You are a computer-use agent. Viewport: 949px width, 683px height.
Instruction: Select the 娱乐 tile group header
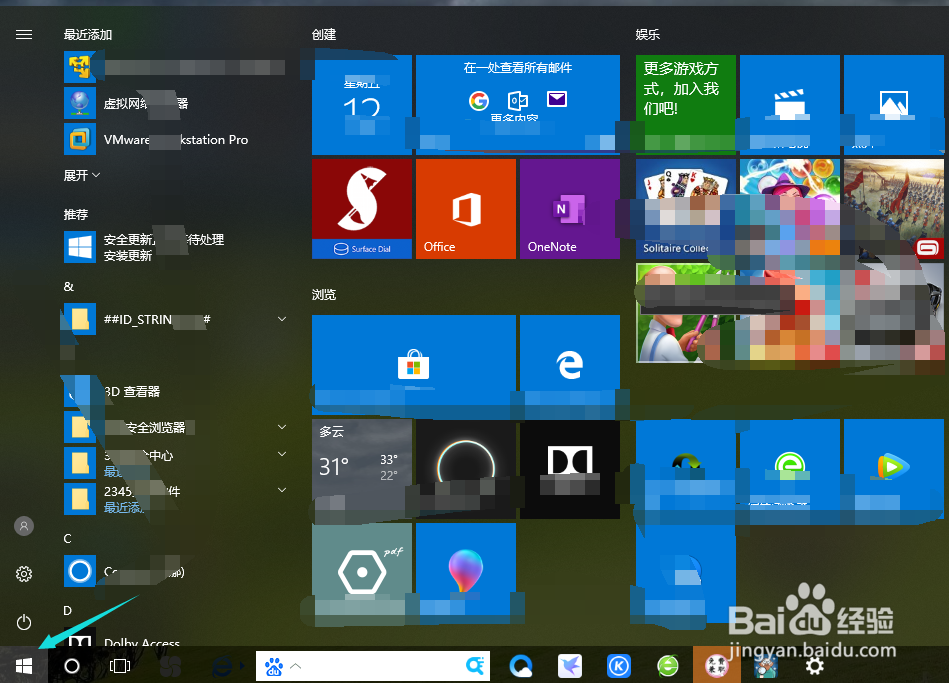coord(646,34)
